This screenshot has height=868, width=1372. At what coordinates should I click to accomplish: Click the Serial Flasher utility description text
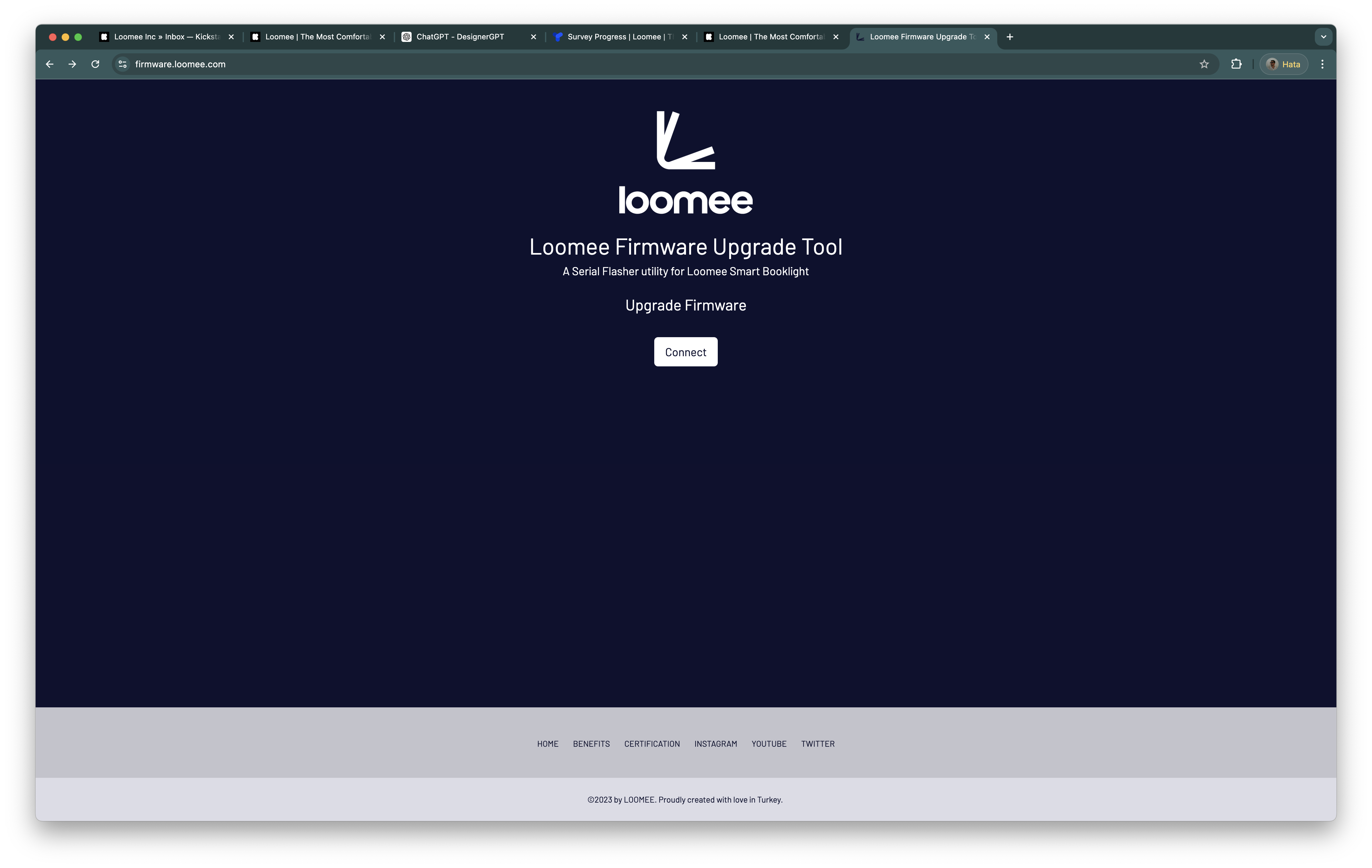click(685, 272)
